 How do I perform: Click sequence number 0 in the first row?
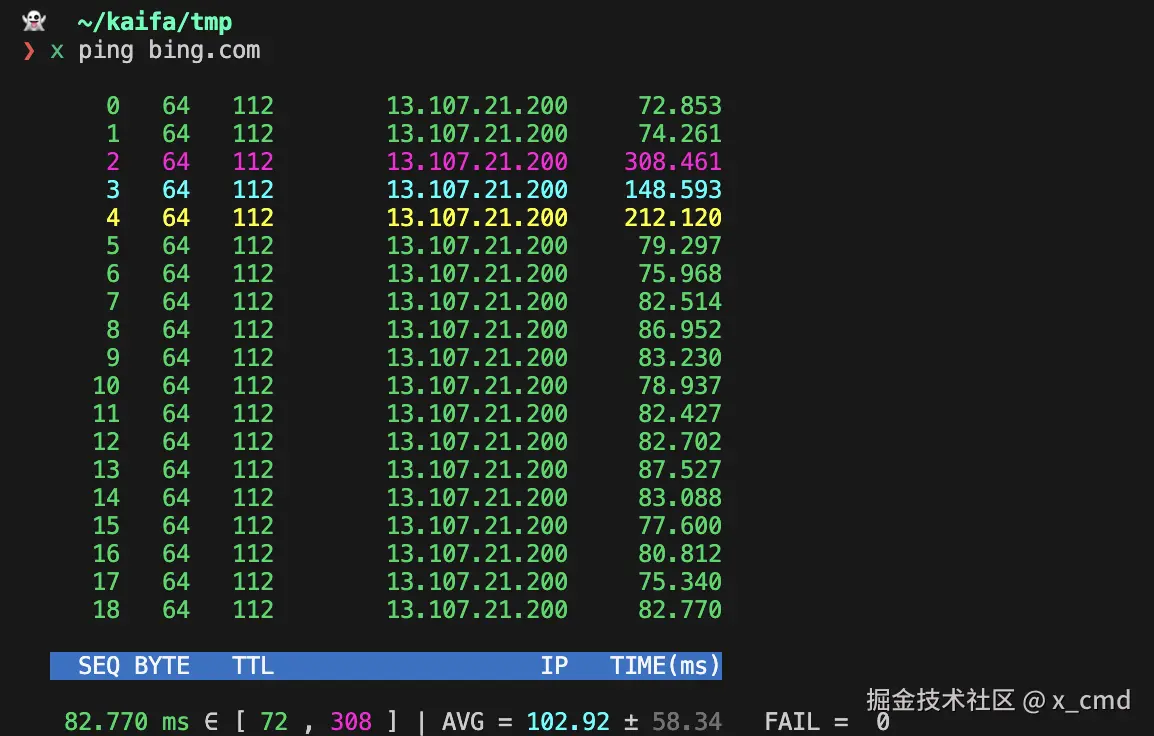[x=112, y=105]
